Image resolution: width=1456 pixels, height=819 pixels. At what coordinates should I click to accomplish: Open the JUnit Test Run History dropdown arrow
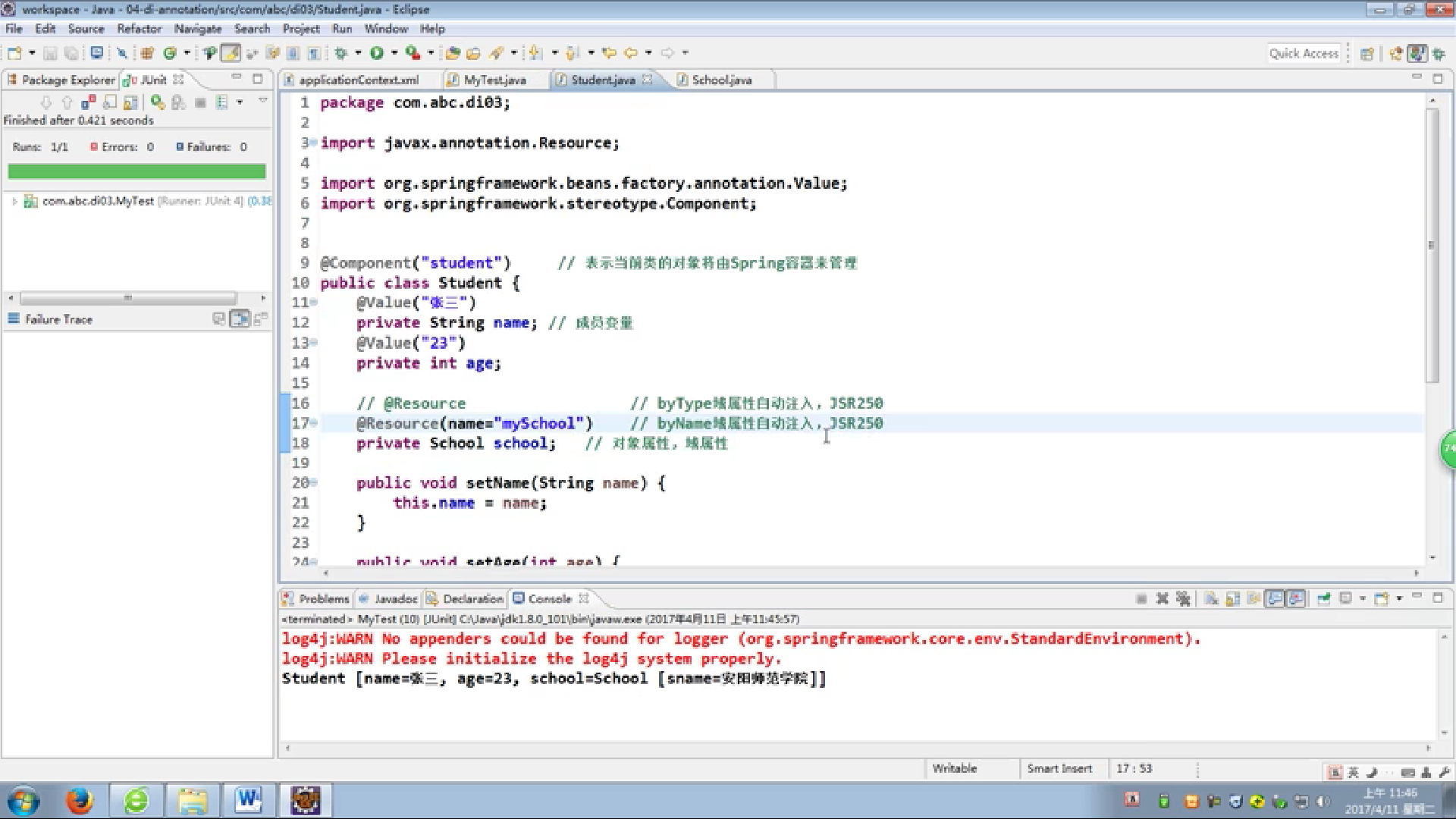pos(240,102)
